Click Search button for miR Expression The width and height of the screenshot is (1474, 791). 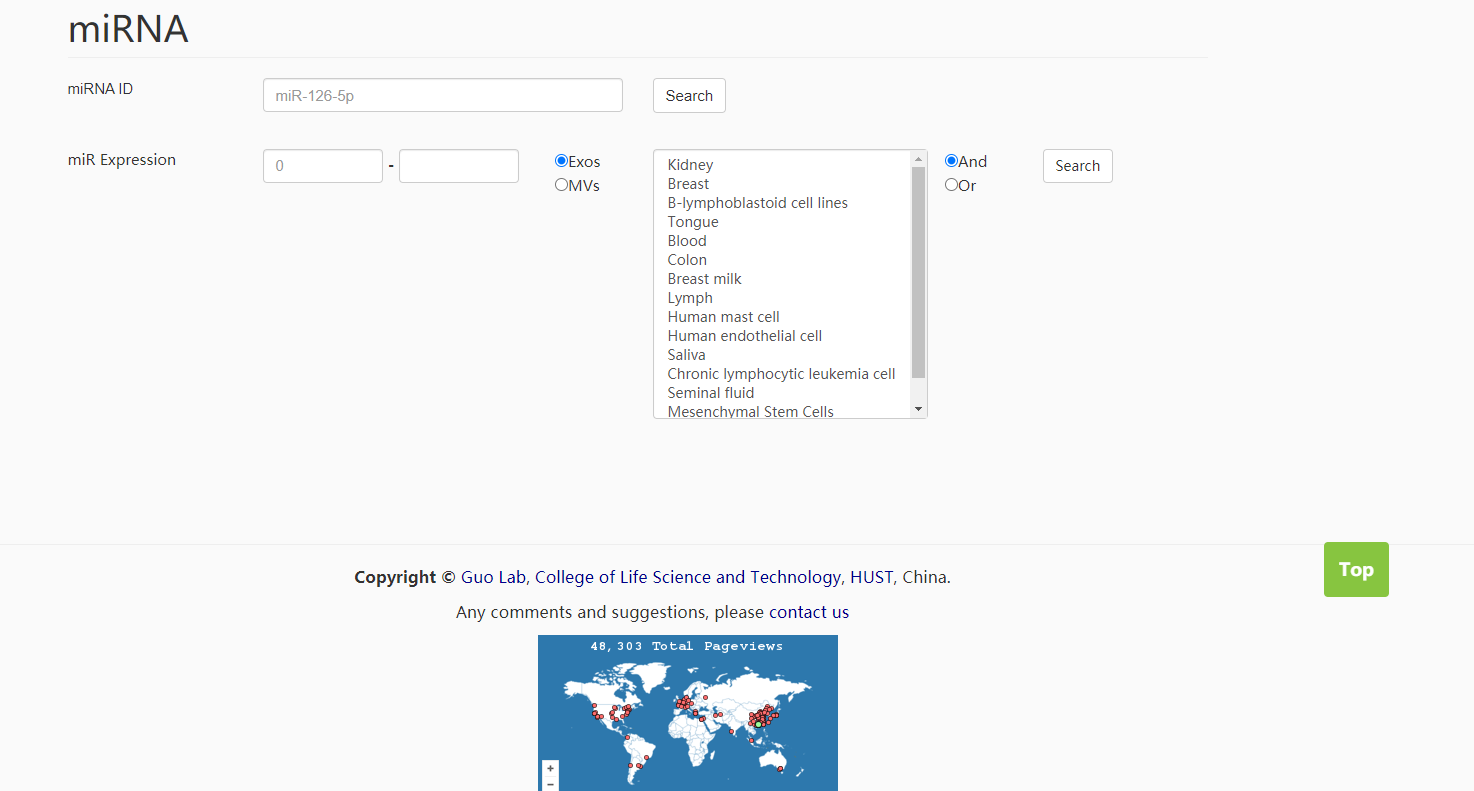[1077, 166]
